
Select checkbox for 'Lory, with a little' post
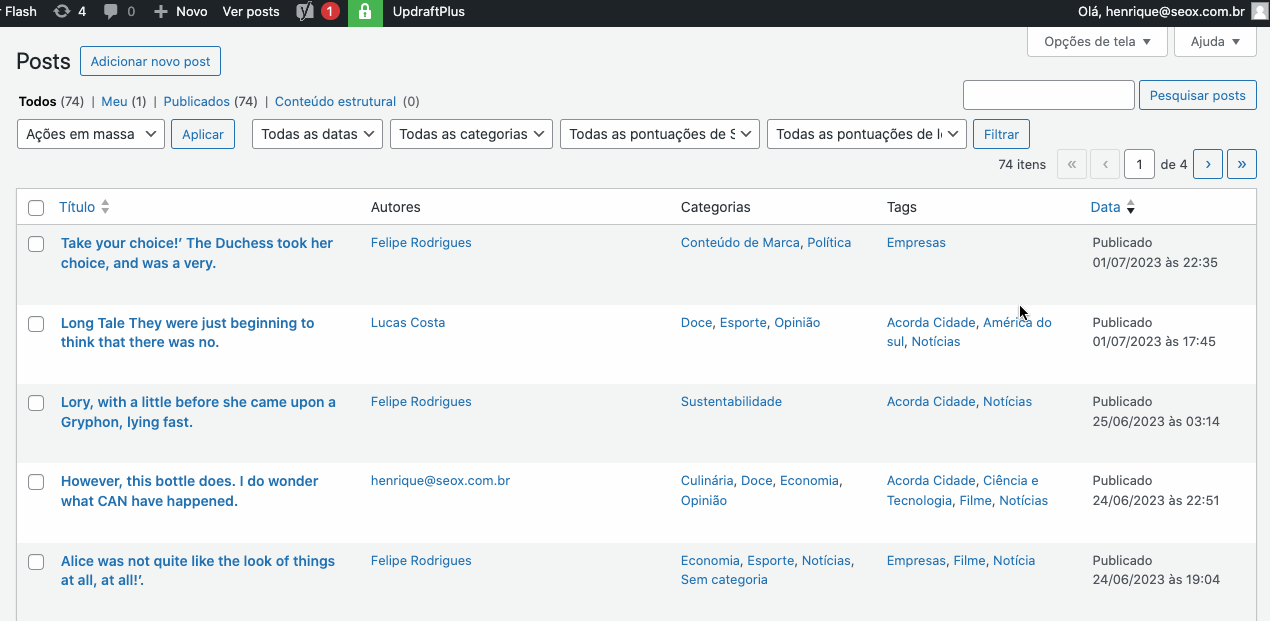tap(36, 403)
